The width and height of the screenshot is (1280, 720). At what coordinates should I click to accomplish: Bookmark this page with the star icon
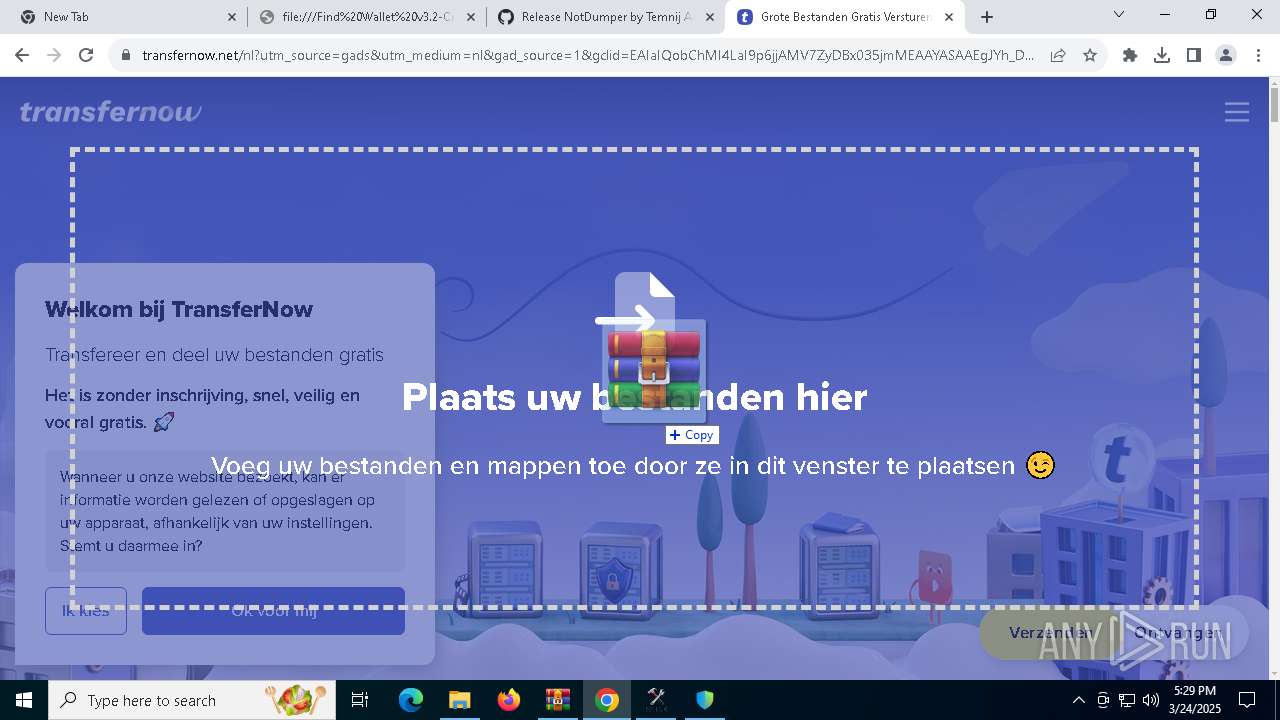coord(1090,56)
